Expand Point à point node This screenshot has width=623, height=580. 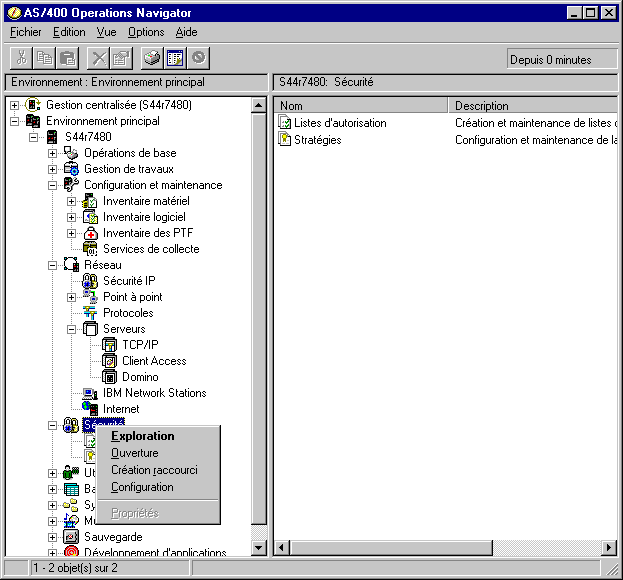(x=72, y=297)
